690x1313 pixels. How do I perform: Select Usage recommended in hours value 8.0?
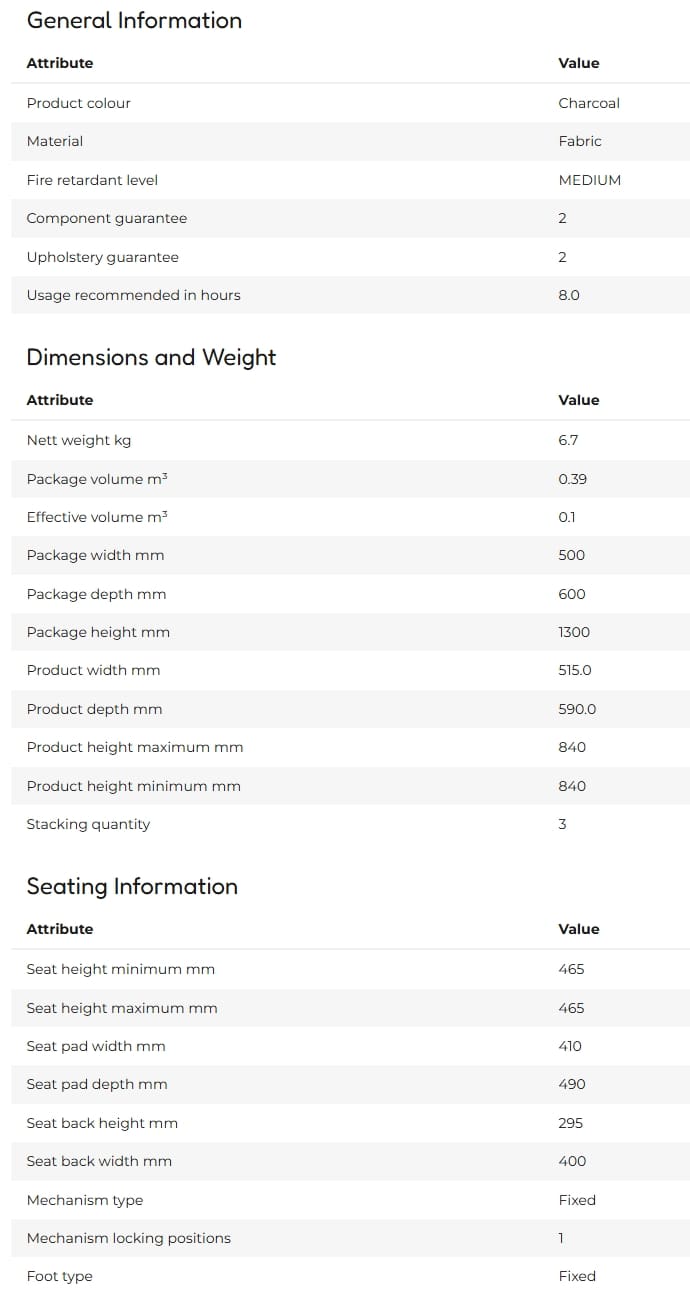coord(569,295)
